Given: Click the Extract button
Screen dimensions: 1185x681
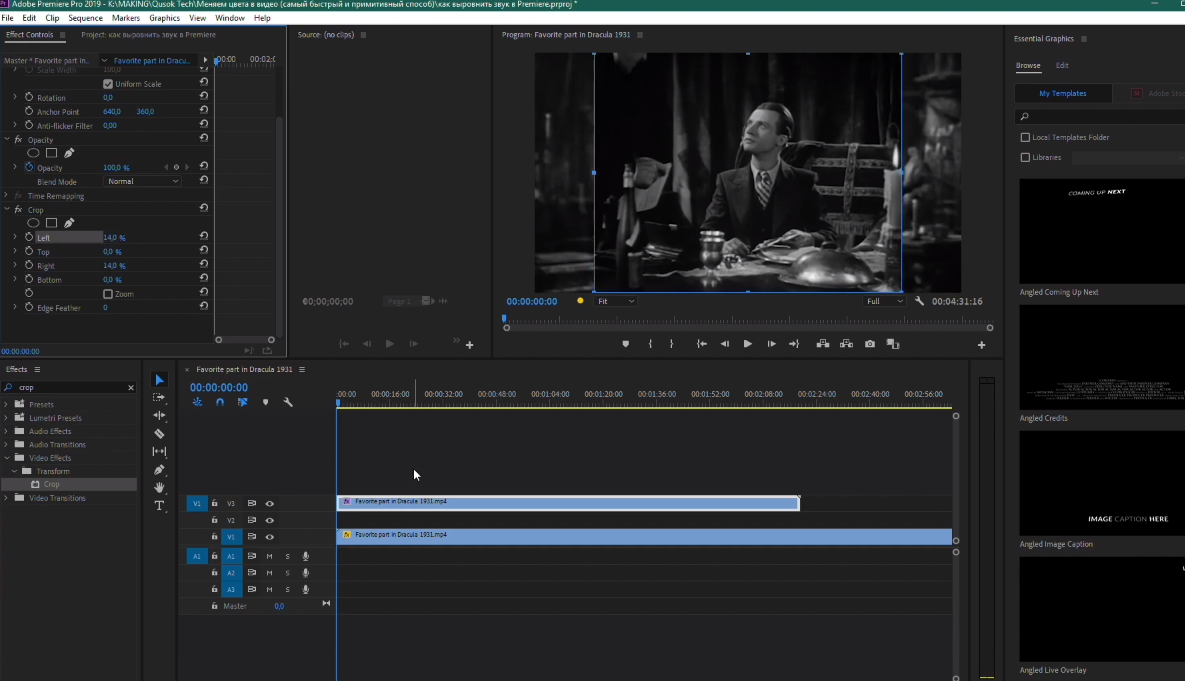Looking at the screenshot, I should pos(846,344).
